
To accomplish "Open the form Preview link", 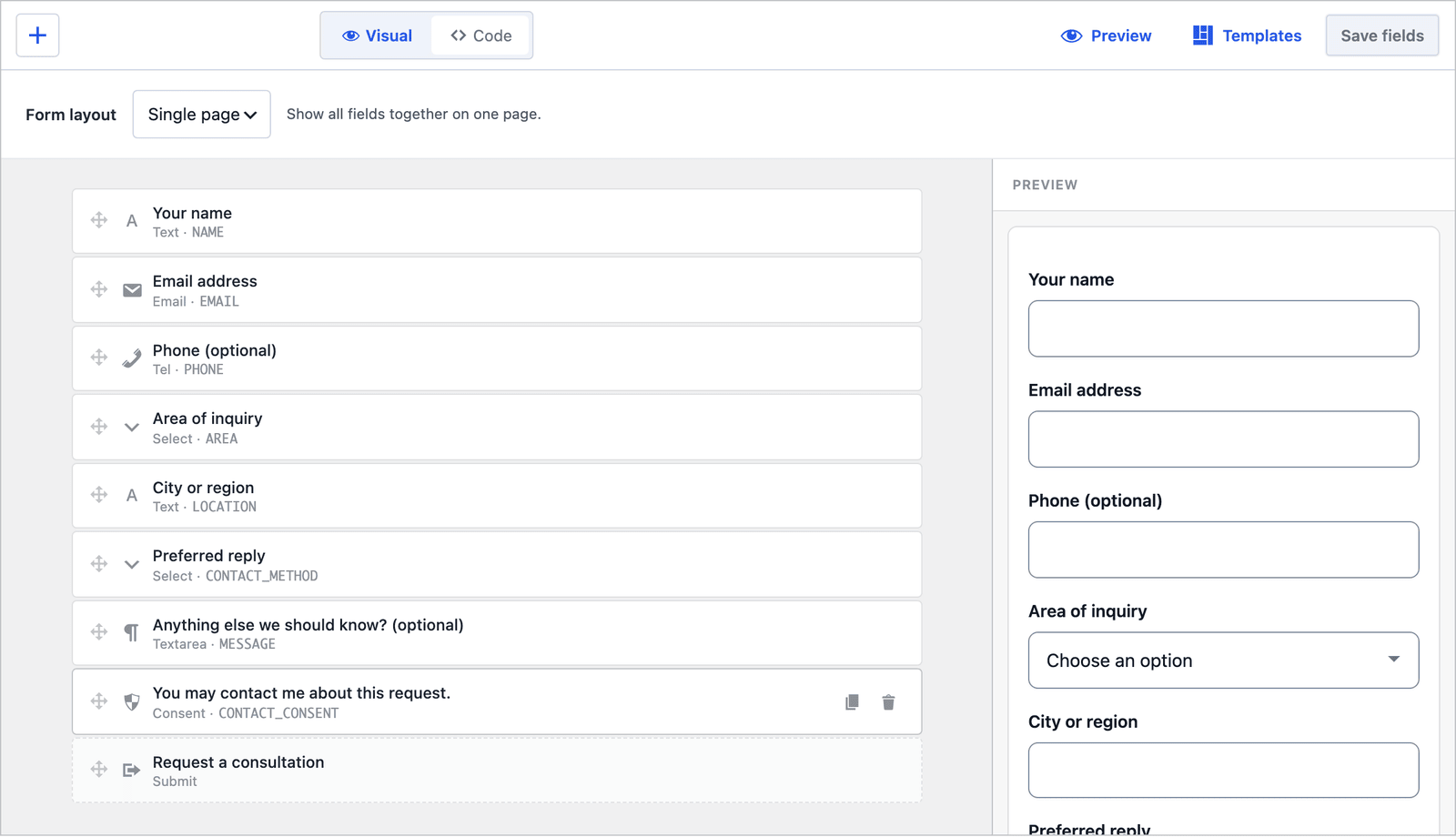I will 1106,35.
